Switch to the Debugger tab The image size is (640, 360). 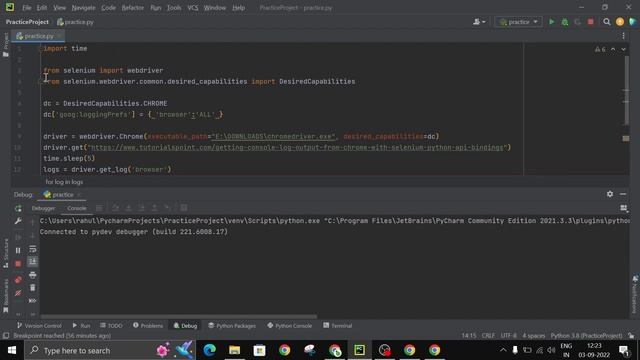43,208
